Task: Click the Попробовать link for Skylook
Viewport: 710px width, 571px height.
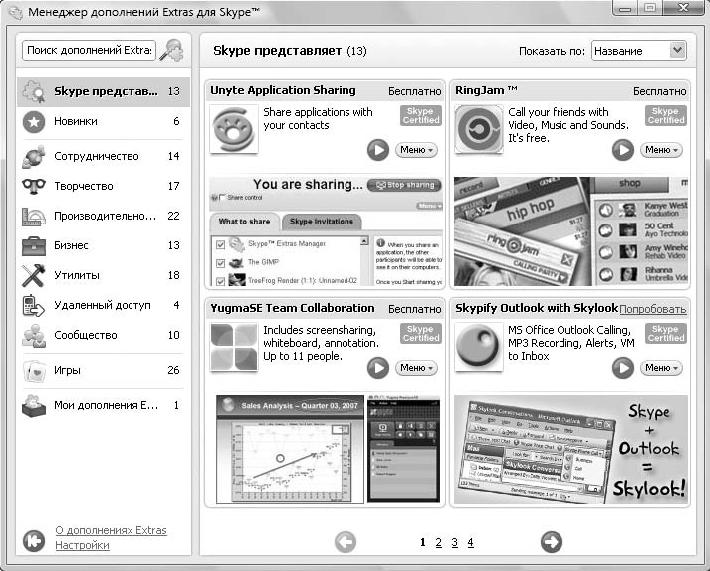Action: click(653, 309)
